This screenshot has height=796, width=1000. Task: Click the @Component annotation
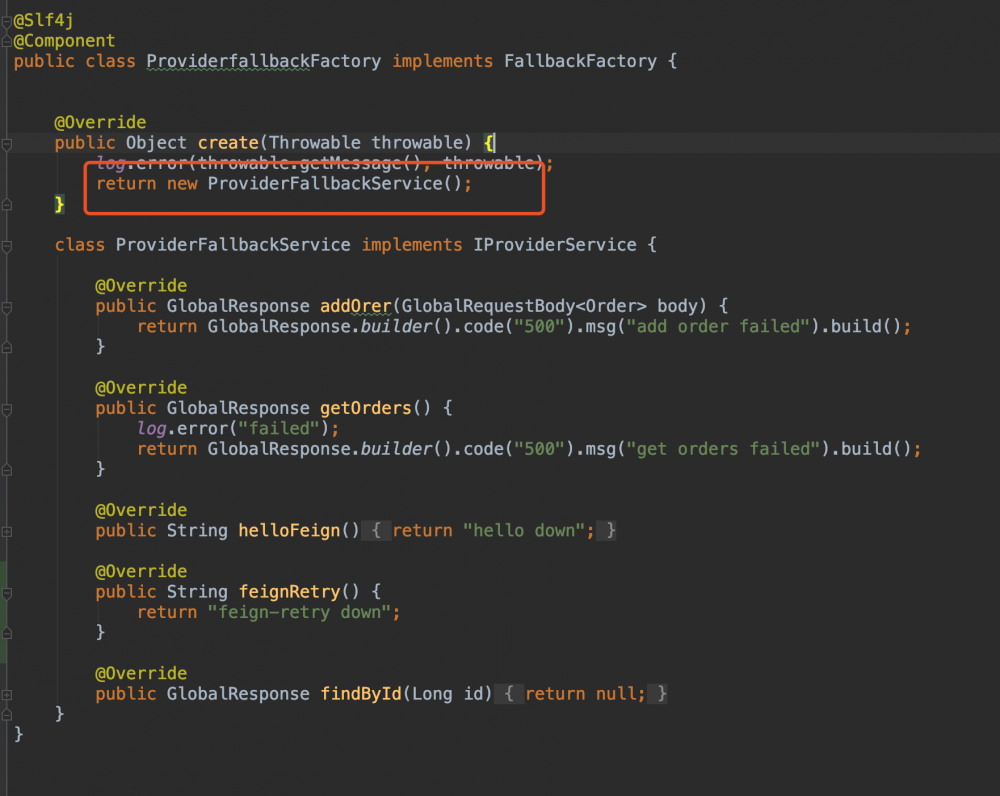pos(64,41)
